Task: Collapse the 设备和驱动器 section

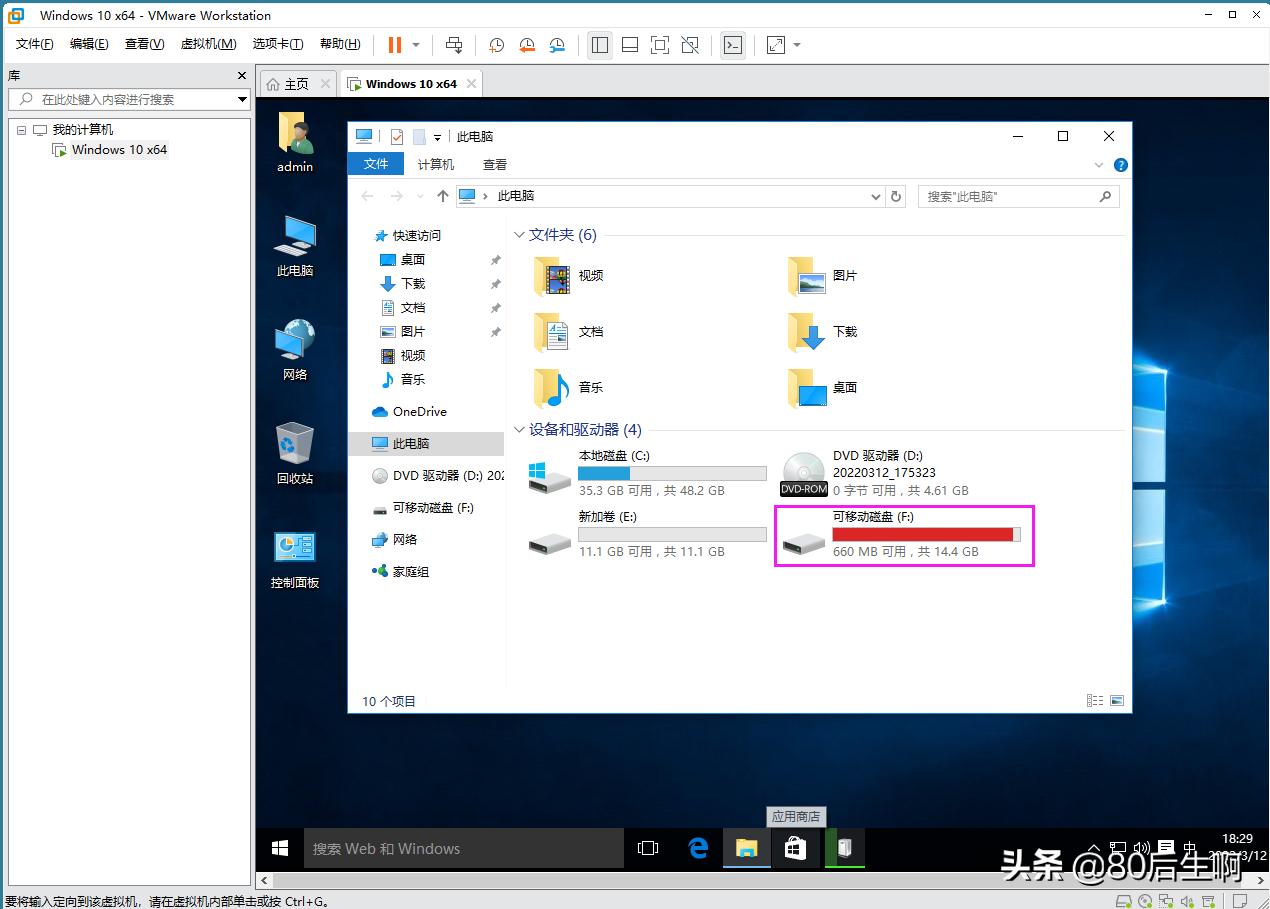Action: pos(518,429)
